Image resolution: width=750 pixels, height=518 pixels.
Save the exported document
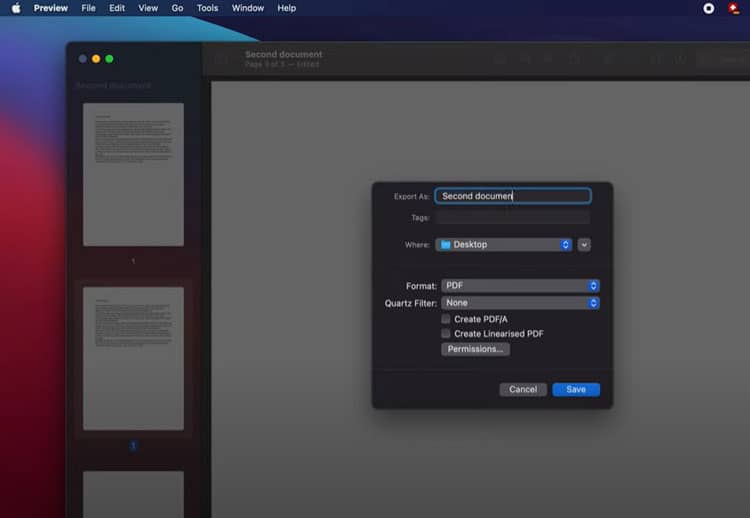[x=576, y=389]
